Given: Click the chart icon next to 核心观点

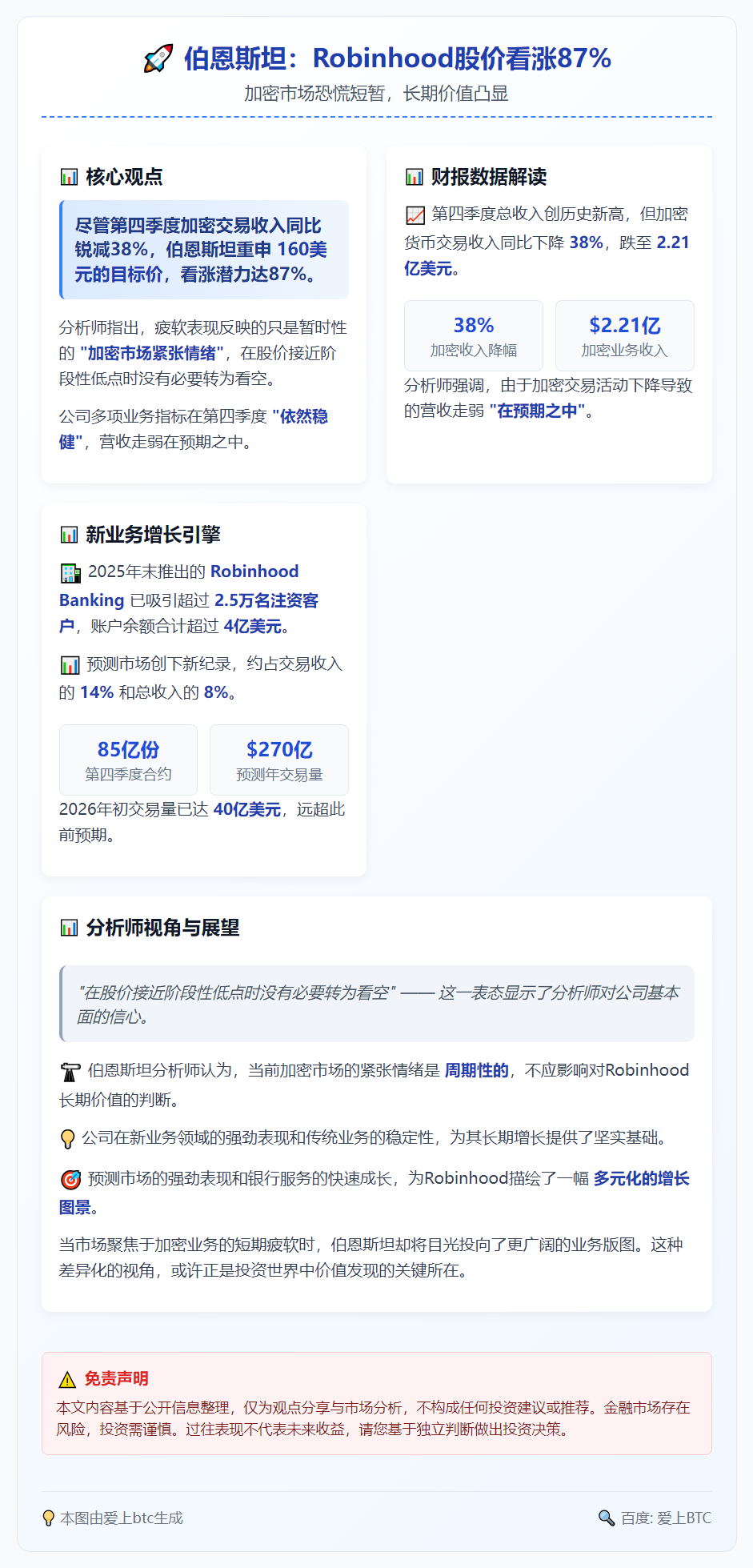Looking at the screenshot, I should [x=69, y=177].
